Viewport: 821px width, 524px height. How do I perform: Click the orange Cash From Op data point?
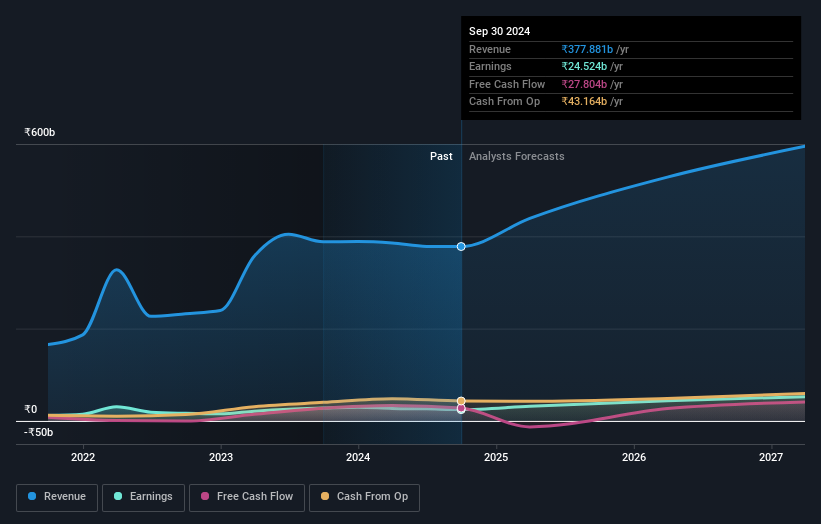pyautogui.click(x=461, y=401)
